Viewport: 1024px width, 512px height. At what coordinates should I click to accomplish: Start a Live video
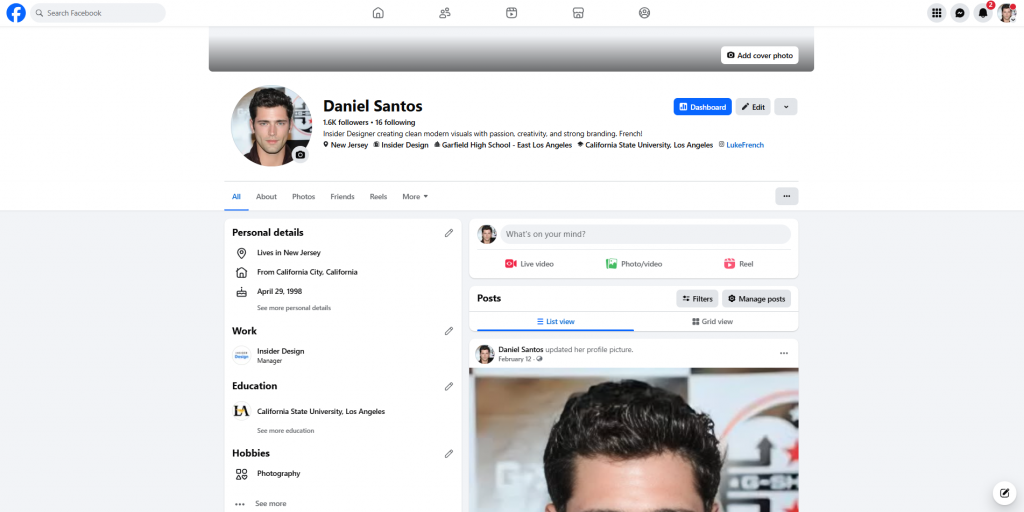(529, 264)
